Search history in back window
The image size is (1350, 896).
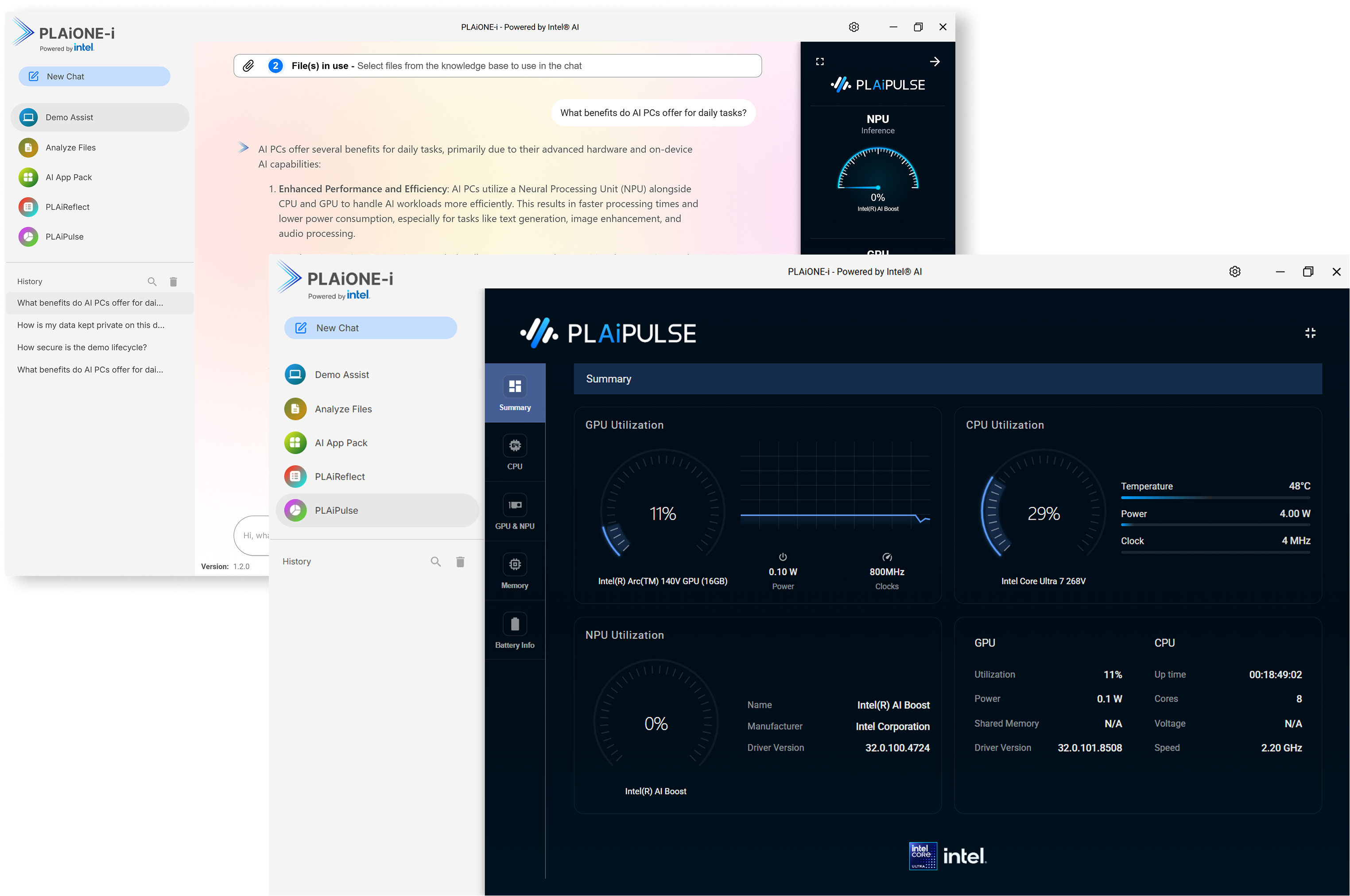(x=152, y=281)
